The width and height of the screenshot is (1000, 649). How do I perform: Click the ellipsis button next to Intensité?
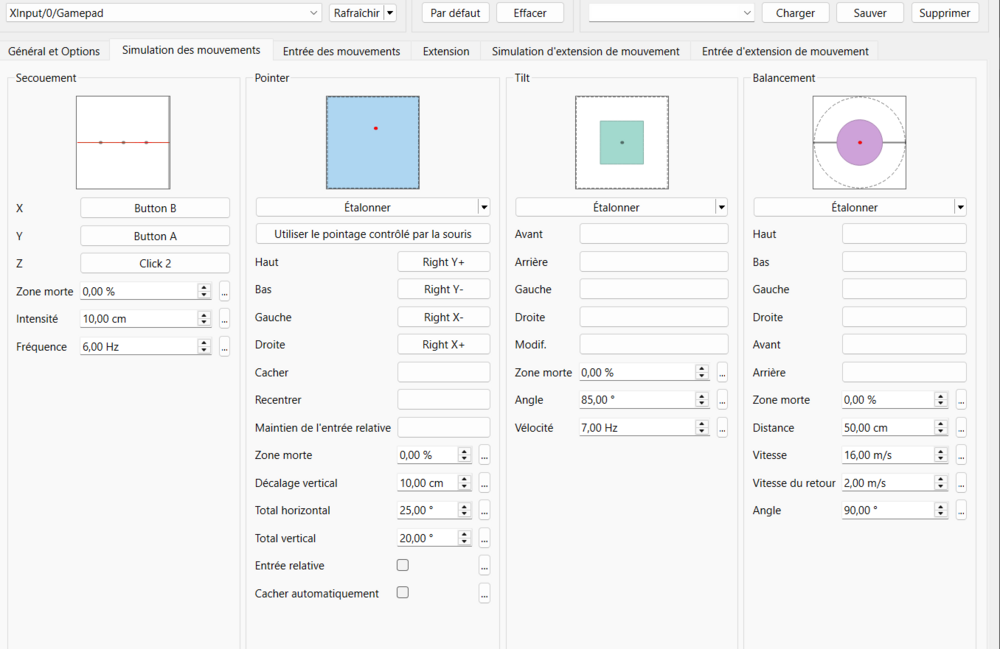pos(224,319)
